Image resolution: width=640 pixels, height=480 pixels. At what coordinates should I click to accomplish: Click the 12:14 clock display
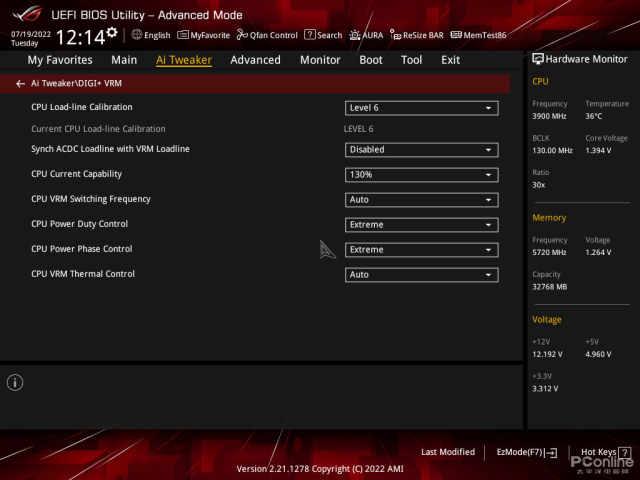[x=81, y=38]
